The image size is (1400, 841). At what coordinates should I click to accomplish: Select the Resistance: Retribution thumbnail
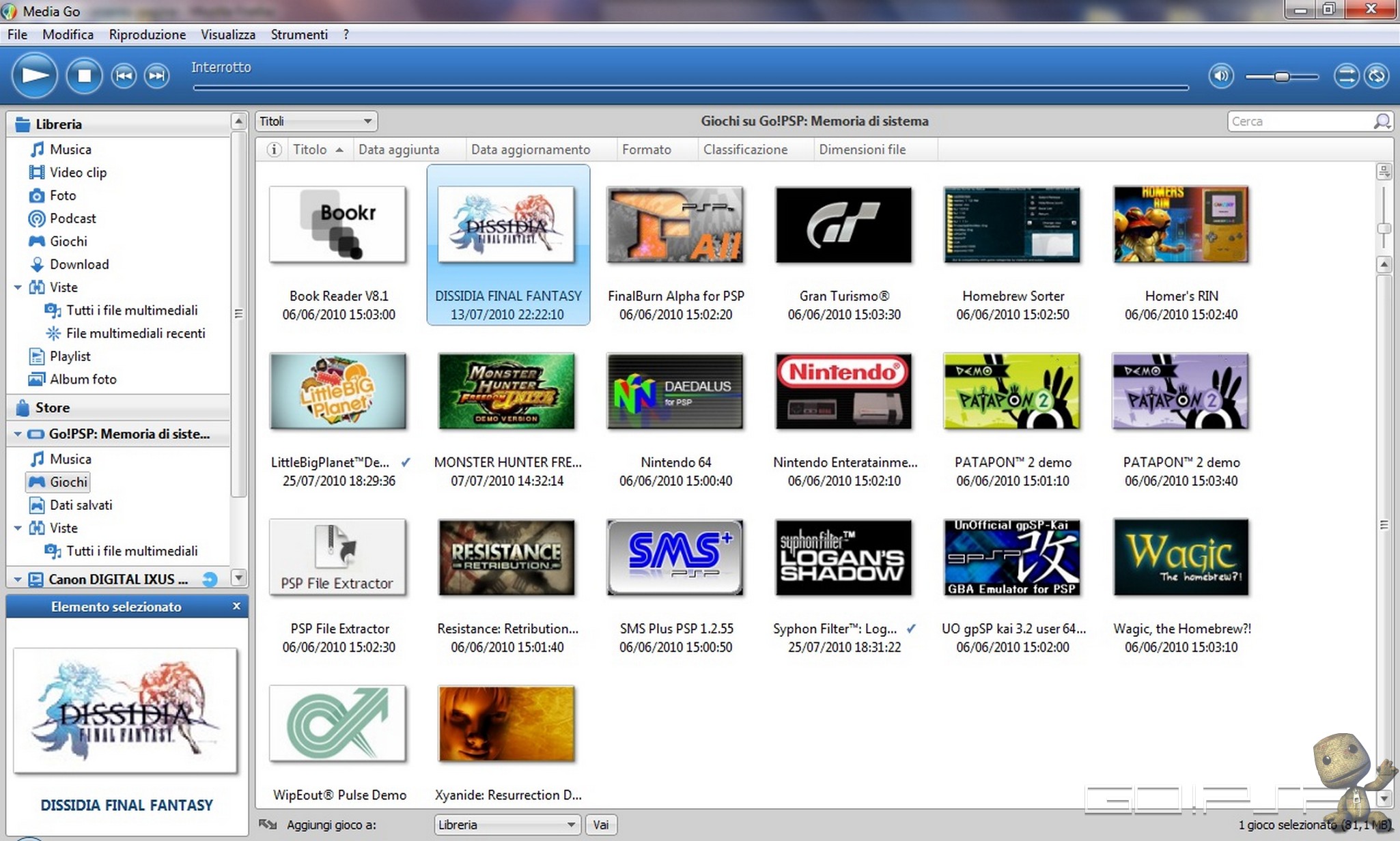tap(507, 557)
